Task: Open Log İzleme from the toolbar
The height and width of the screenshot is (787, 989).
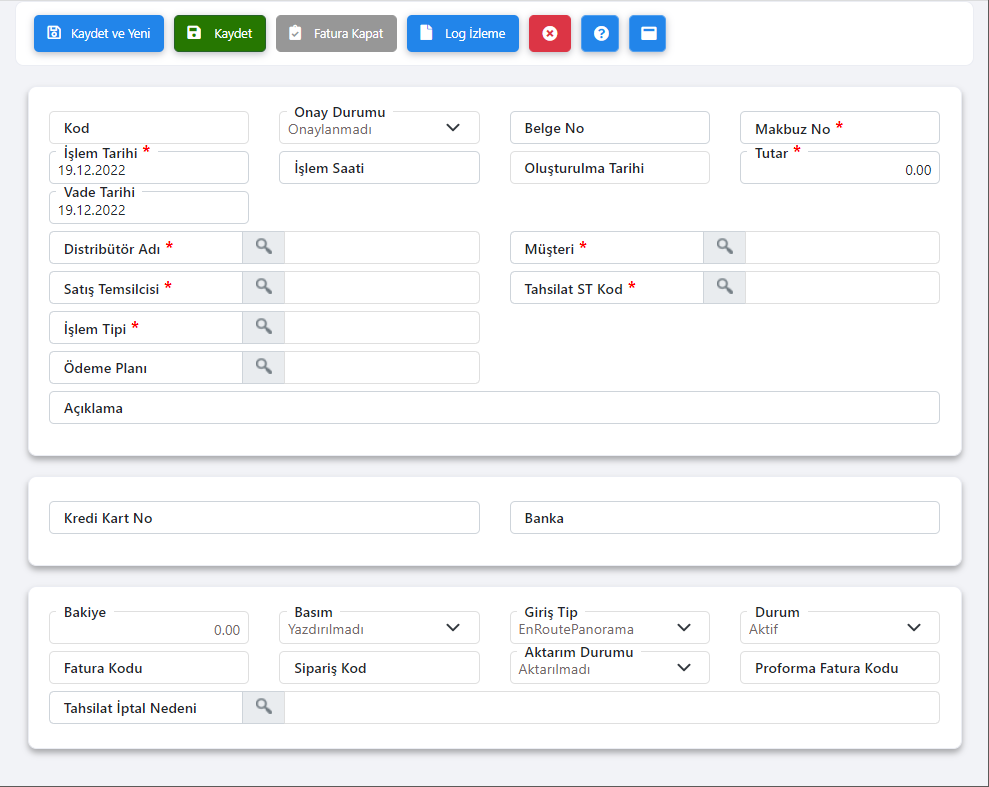Action: (463, 33)
